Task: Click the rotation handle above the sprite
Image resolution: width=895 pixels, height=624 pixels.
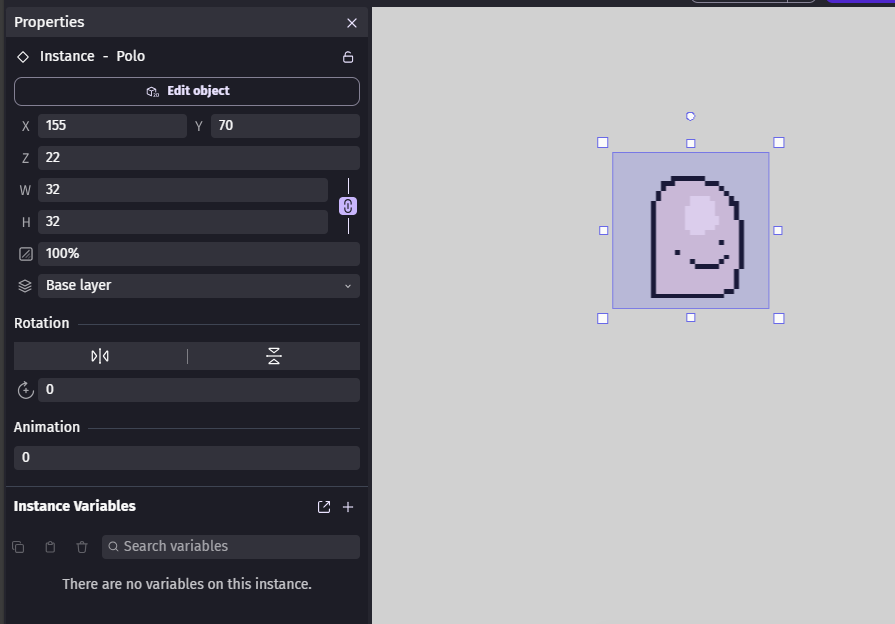Action: pyautogui.click(x=690, y=116)
